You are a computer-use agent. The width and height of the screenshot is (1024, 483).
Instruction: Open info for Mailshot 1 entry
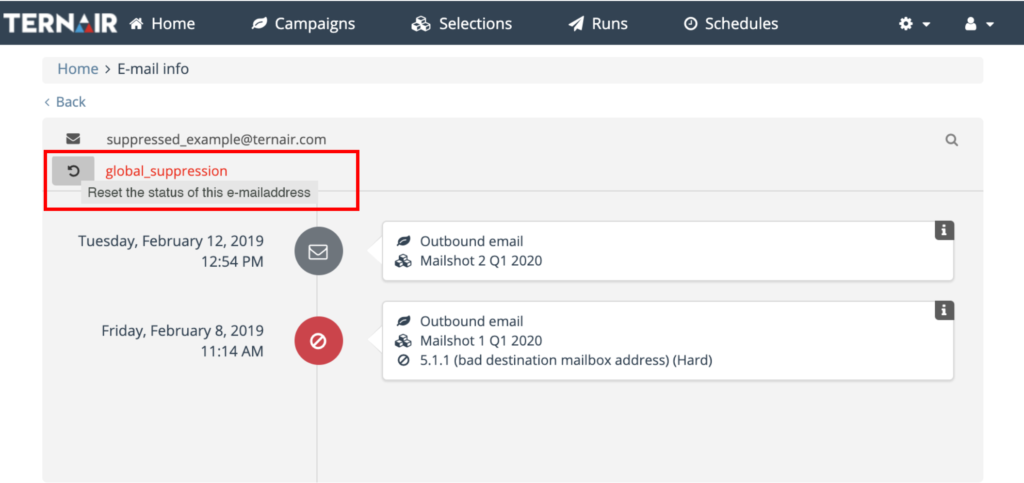(x=944, y=310)
